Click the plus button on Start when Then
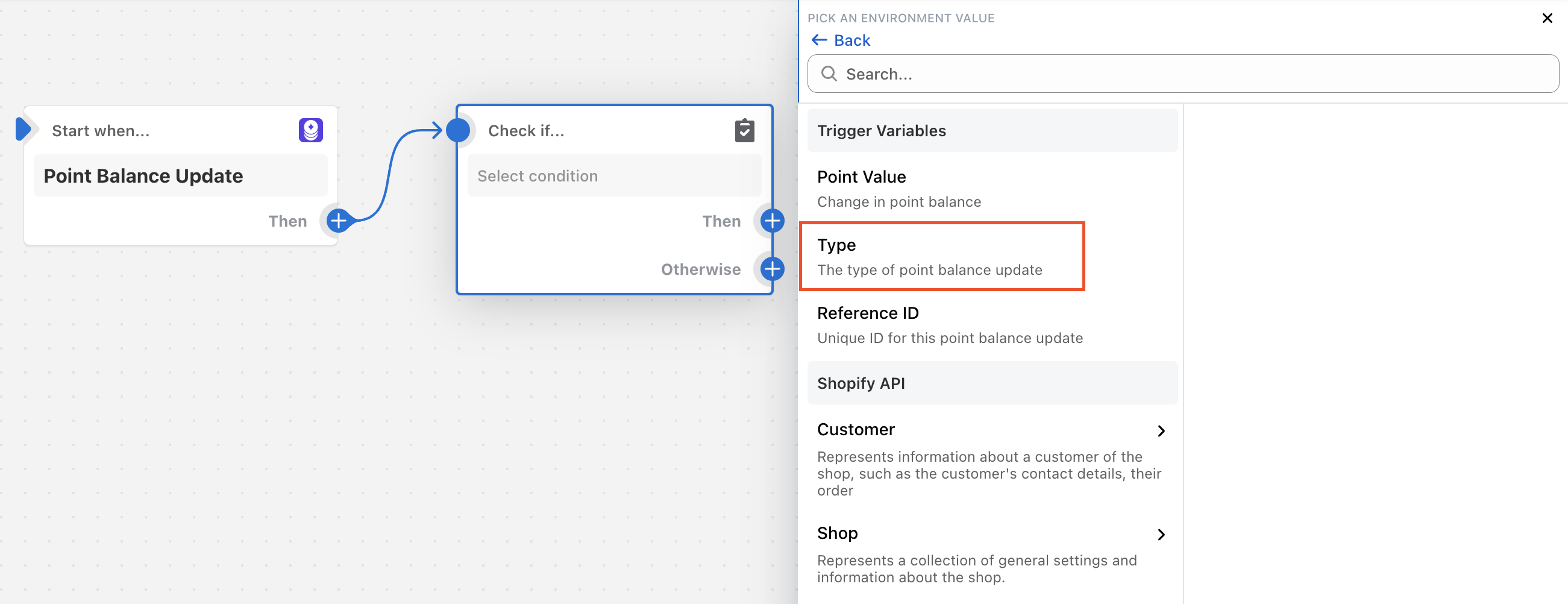This screenshot has width=1568, height=604. (339, 221)
